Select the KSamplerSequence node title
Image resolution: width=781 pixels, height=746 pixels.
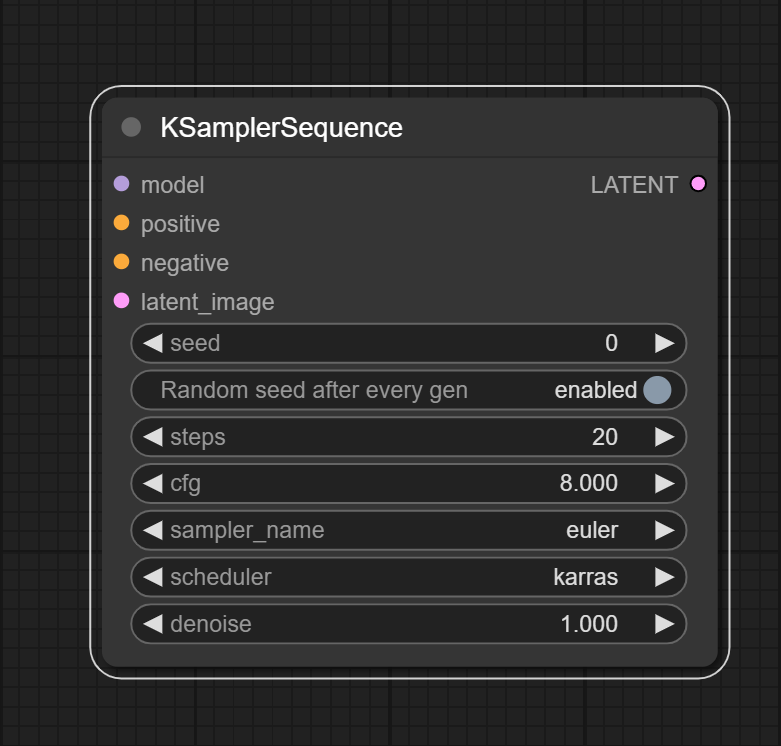click(x=281, y=128)
